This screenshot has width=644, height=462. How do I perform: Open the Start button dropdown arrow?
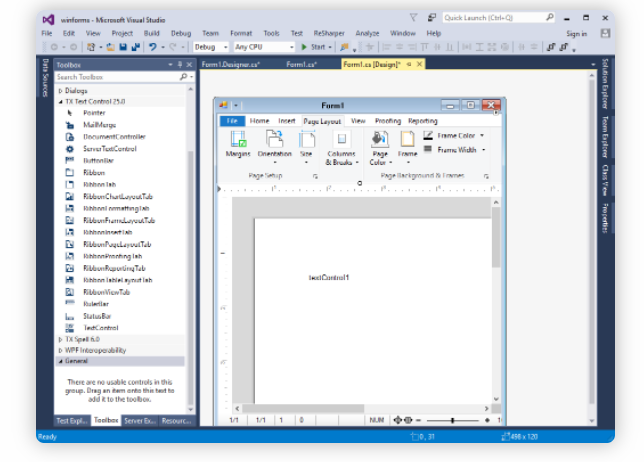pos(330,47)
